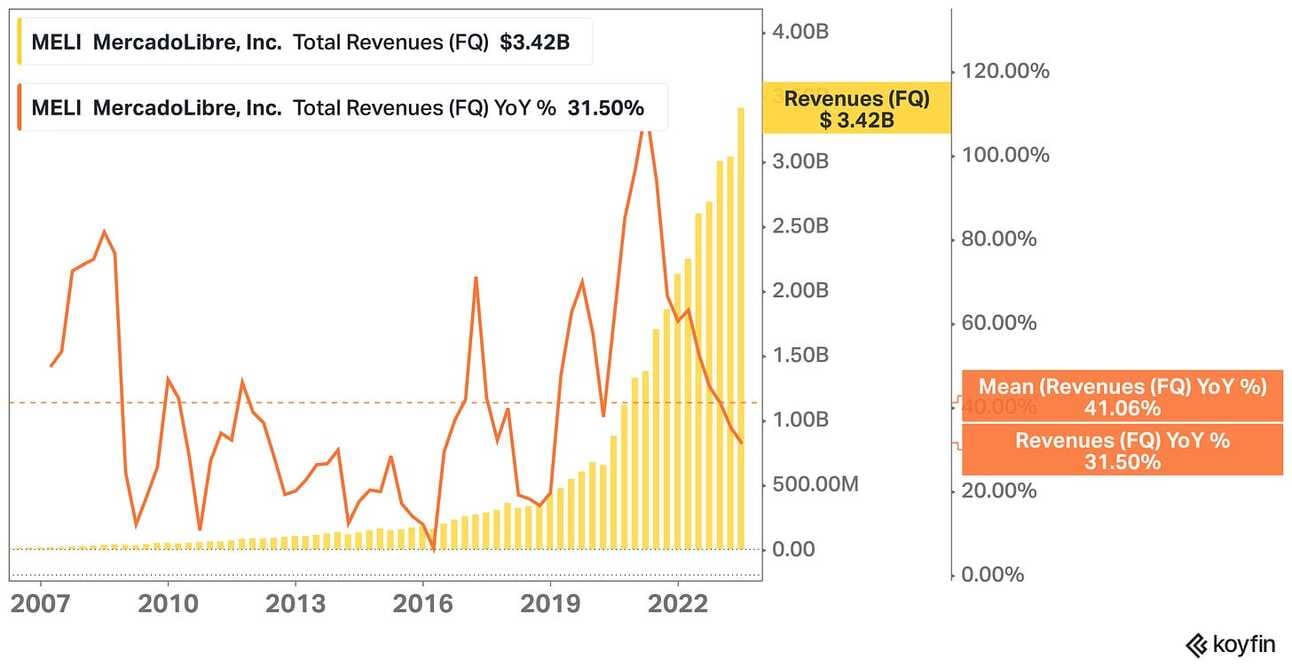Click the 60.00% axis label

1000,322
